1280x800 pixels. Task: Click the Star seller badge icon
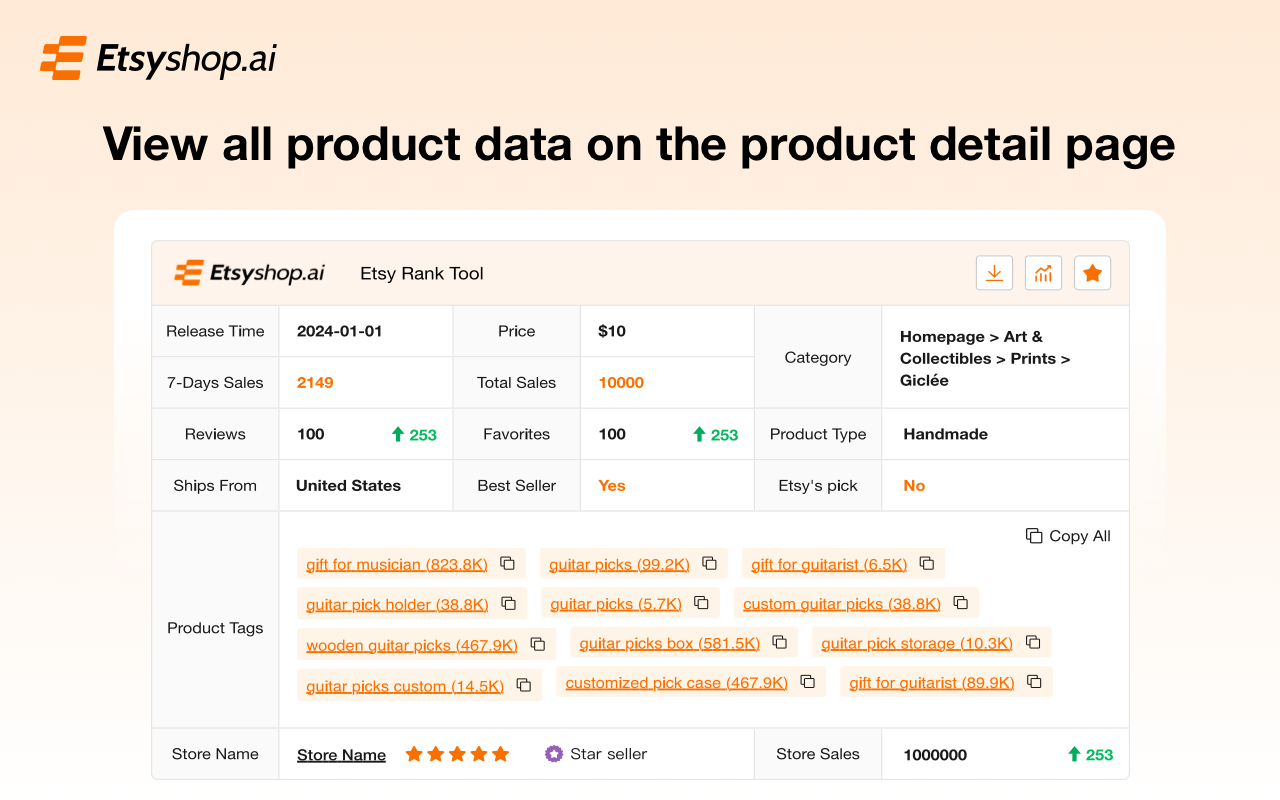tap(553, 753)
